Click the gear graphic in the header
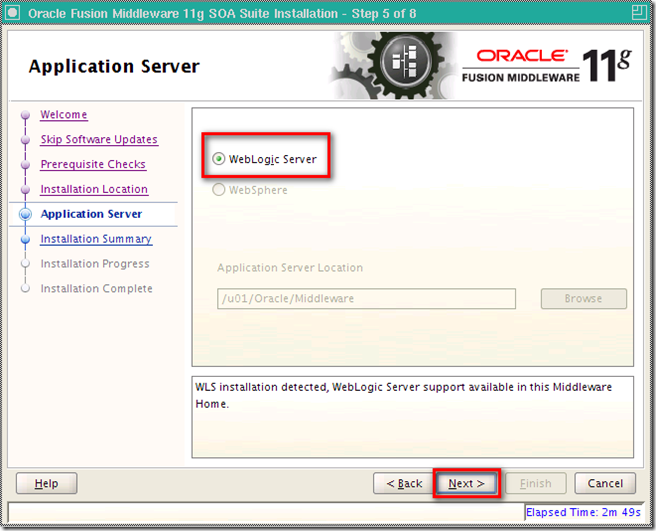The width and height of the screenshot is (656, 531). (x=394, y=65)
